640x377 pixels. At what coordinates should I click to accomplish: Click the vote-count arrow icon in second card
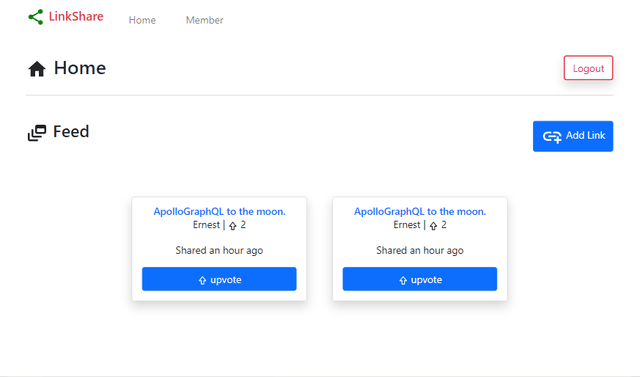click(433, 226)
